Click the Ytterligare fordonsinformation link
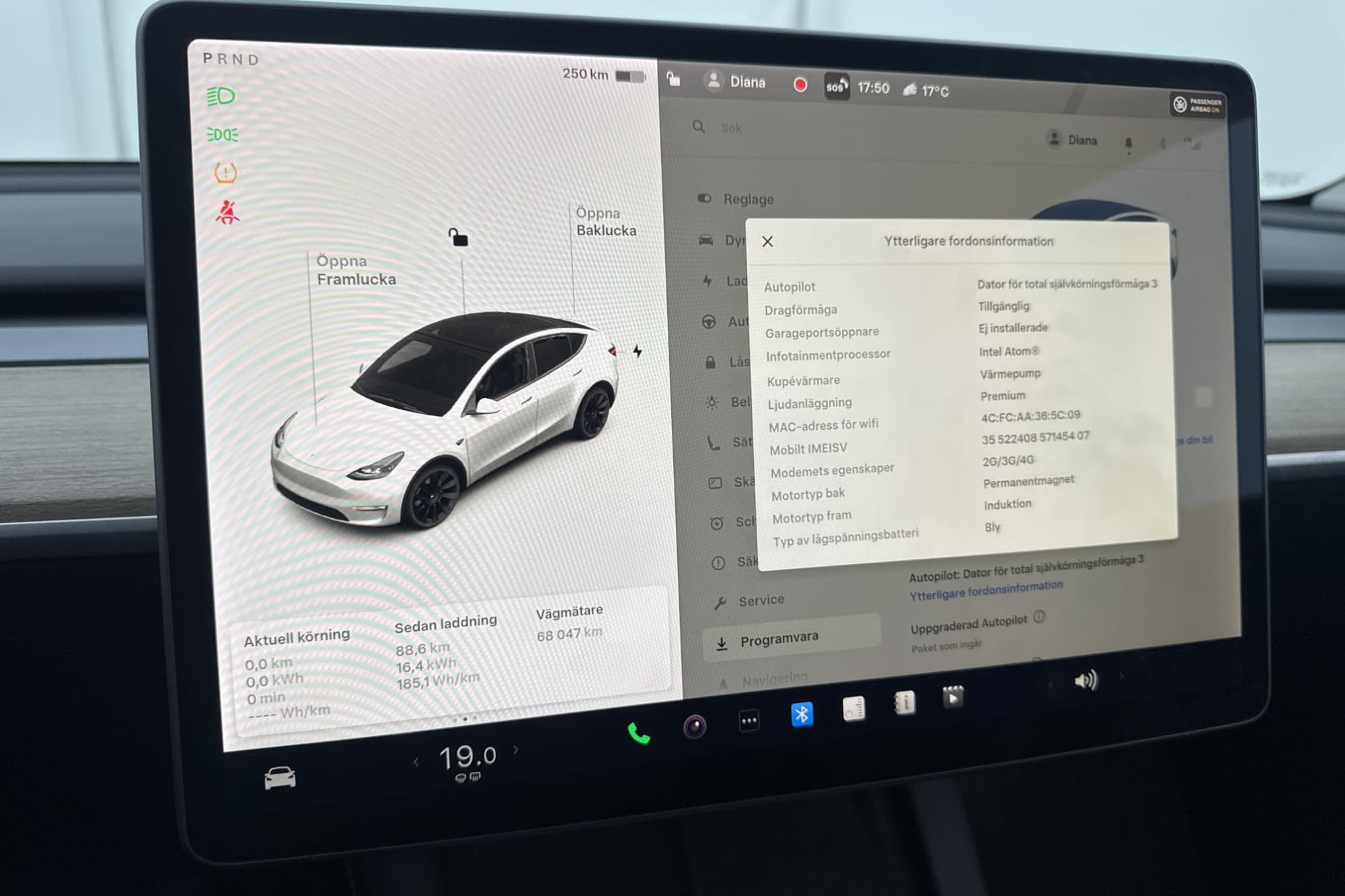 point(986,590)
